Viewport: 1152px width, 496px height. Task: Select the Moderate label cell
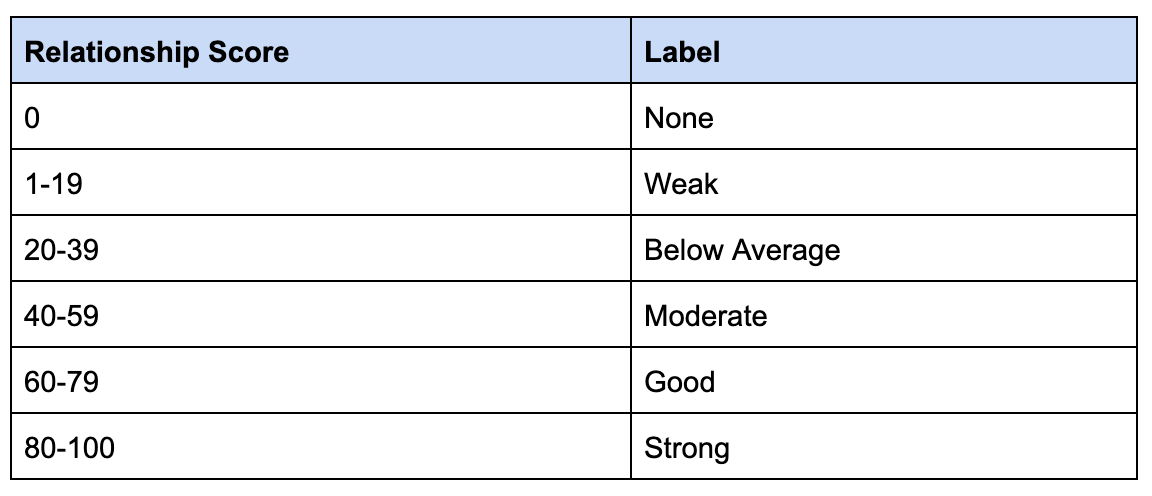coord(884,315)
